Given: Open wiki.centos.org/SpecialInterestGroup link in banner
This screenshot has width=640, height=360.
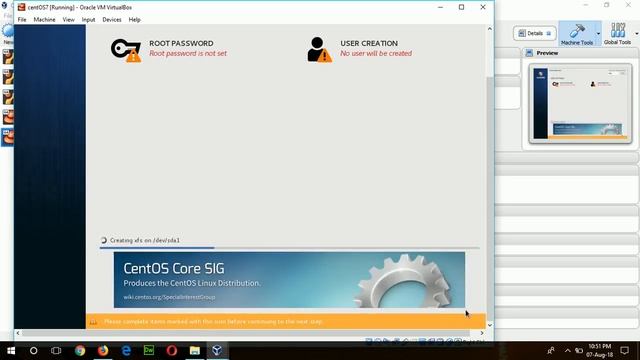Looking at the screenshot, I should pos(169,297).
